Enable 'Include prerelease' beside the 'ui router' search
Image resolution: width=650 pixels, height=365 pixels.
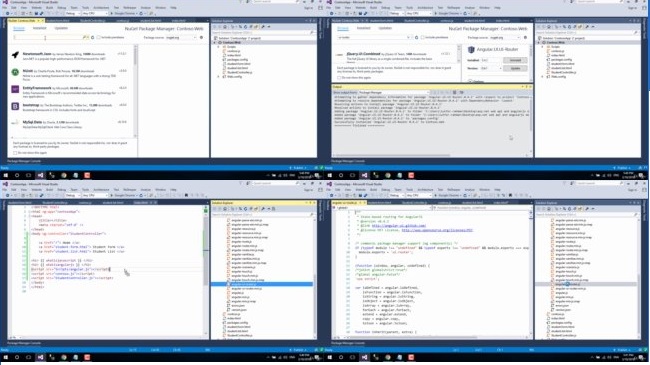(422, 37)
